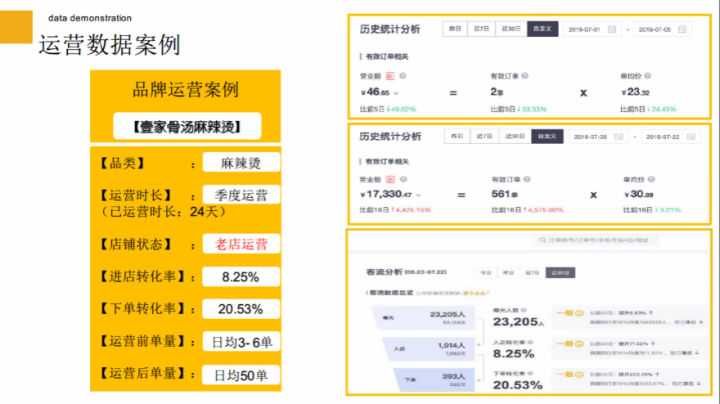
Task: Click the yellow 一般 badge in the 23,205 row
Action: coord(570,313)
